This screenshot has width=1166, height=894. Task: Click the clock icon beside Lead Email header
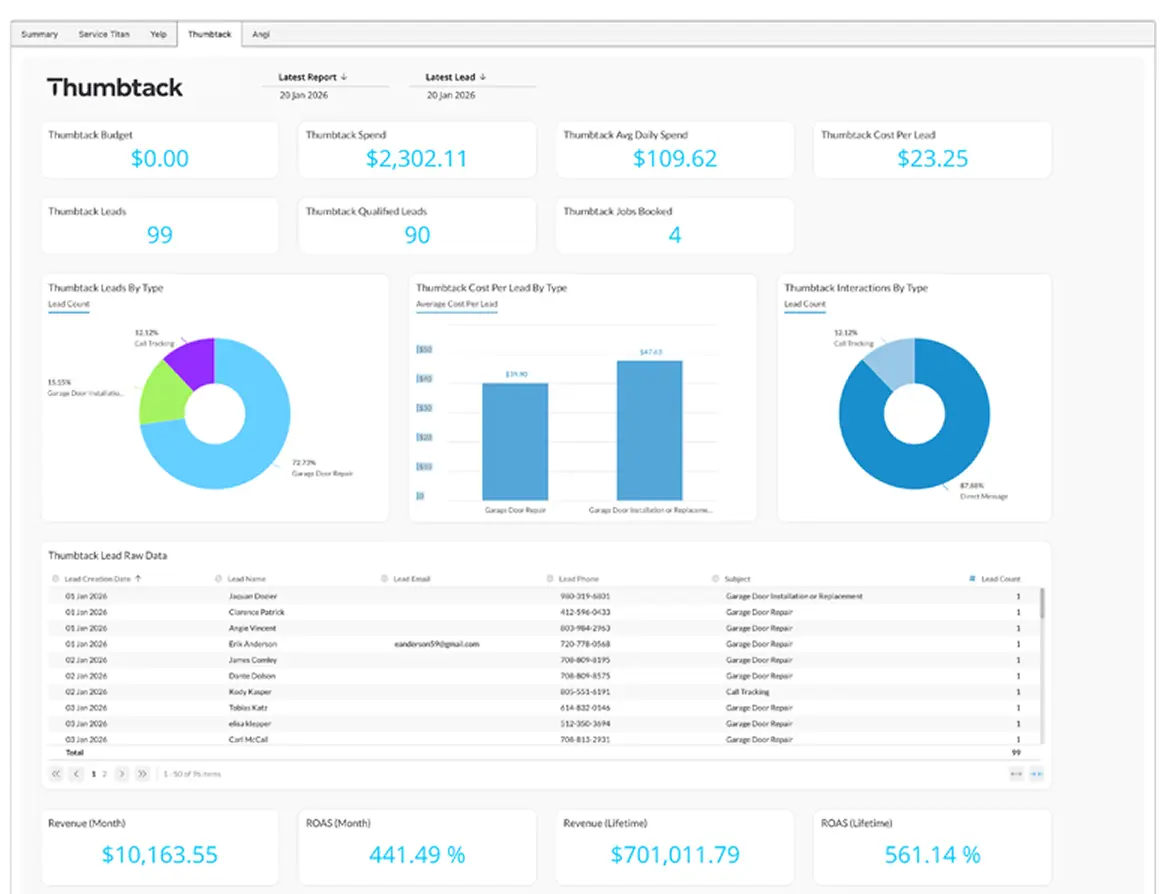click(385, 578)
